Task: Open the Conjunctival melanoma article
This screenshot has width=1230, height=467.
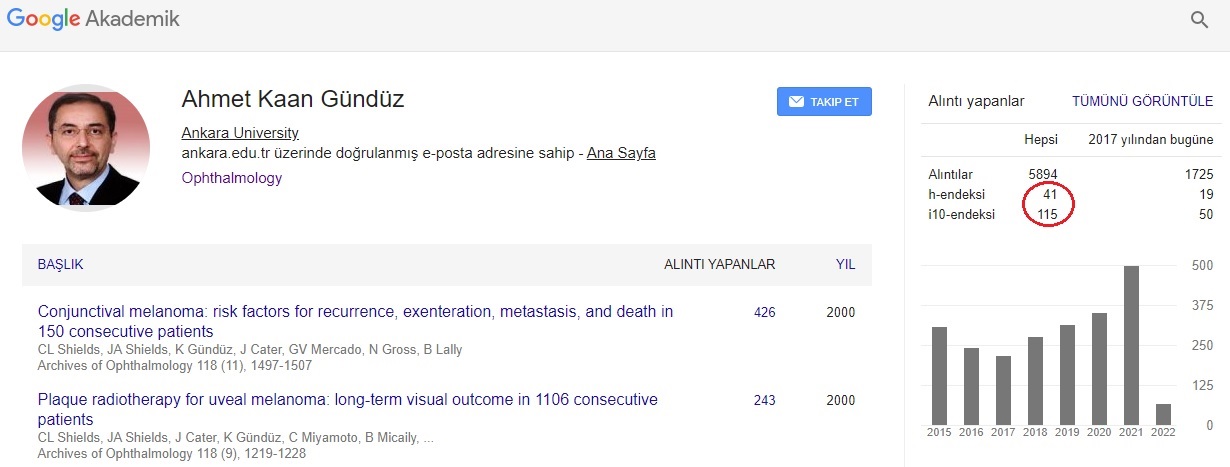Action: (x=355, y=321)
